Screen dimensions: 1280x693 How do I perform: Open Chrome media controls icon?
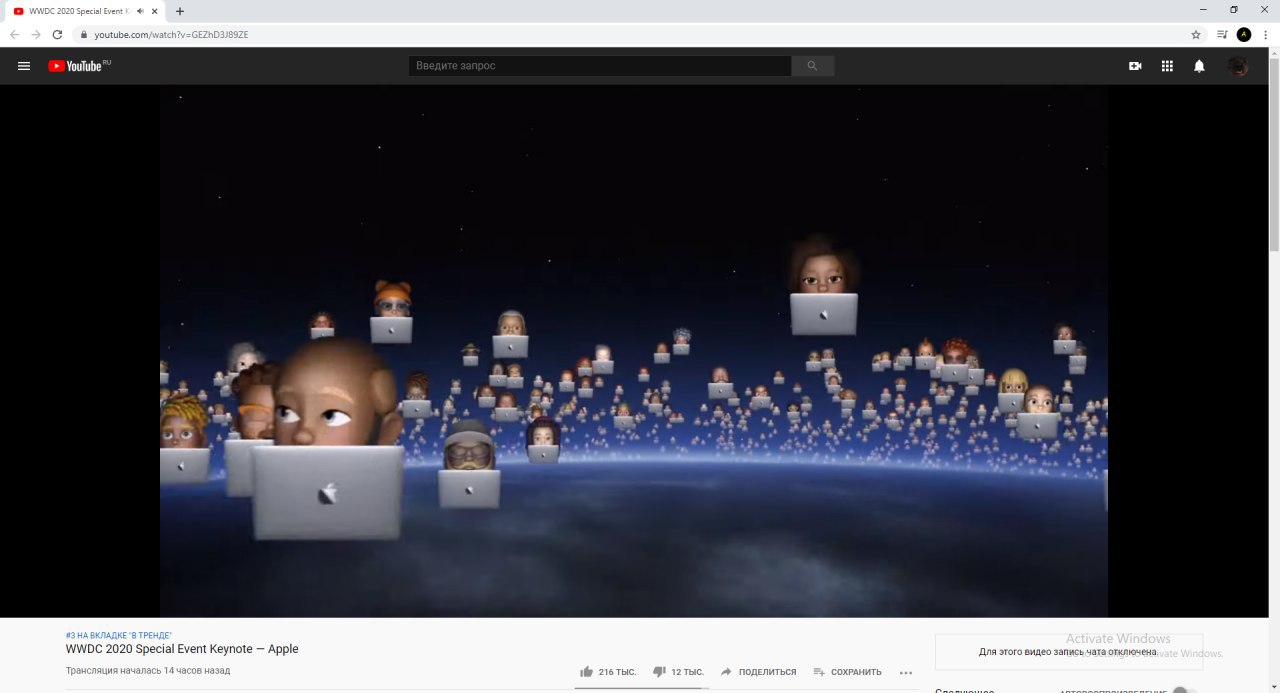1222,34
